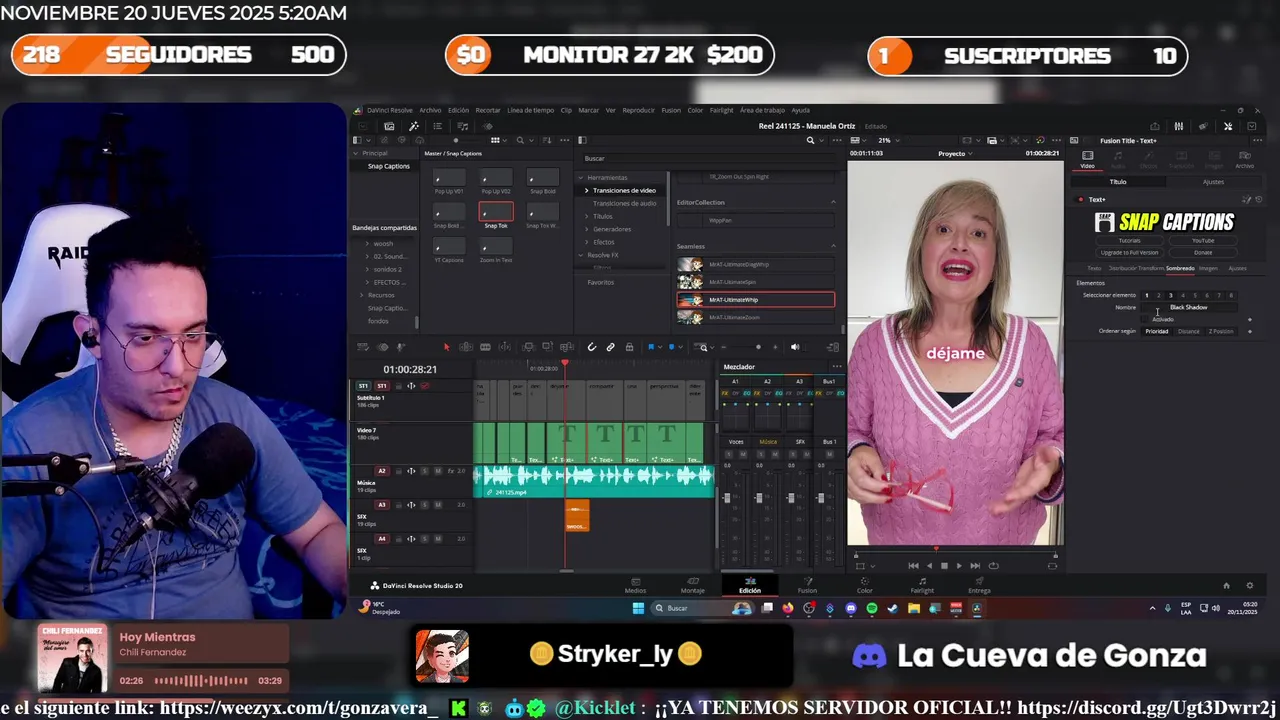Add a marker with the blue marker icon
Image resolution: width=1280 pixels, height=720 pixels.
click(x=673, y=347)
